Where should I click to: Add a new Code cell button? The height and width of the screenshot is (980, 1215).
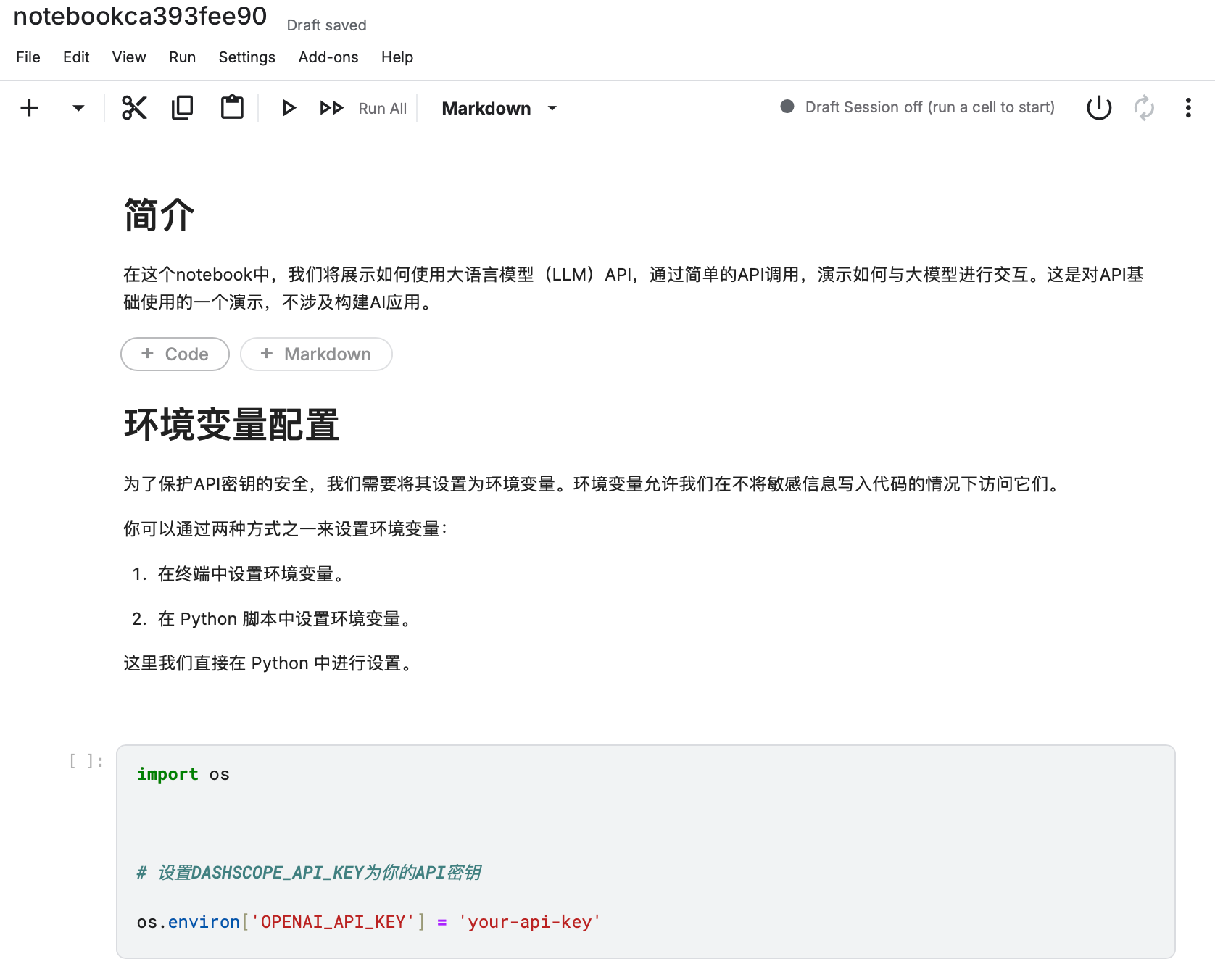[x=175, y=354]
